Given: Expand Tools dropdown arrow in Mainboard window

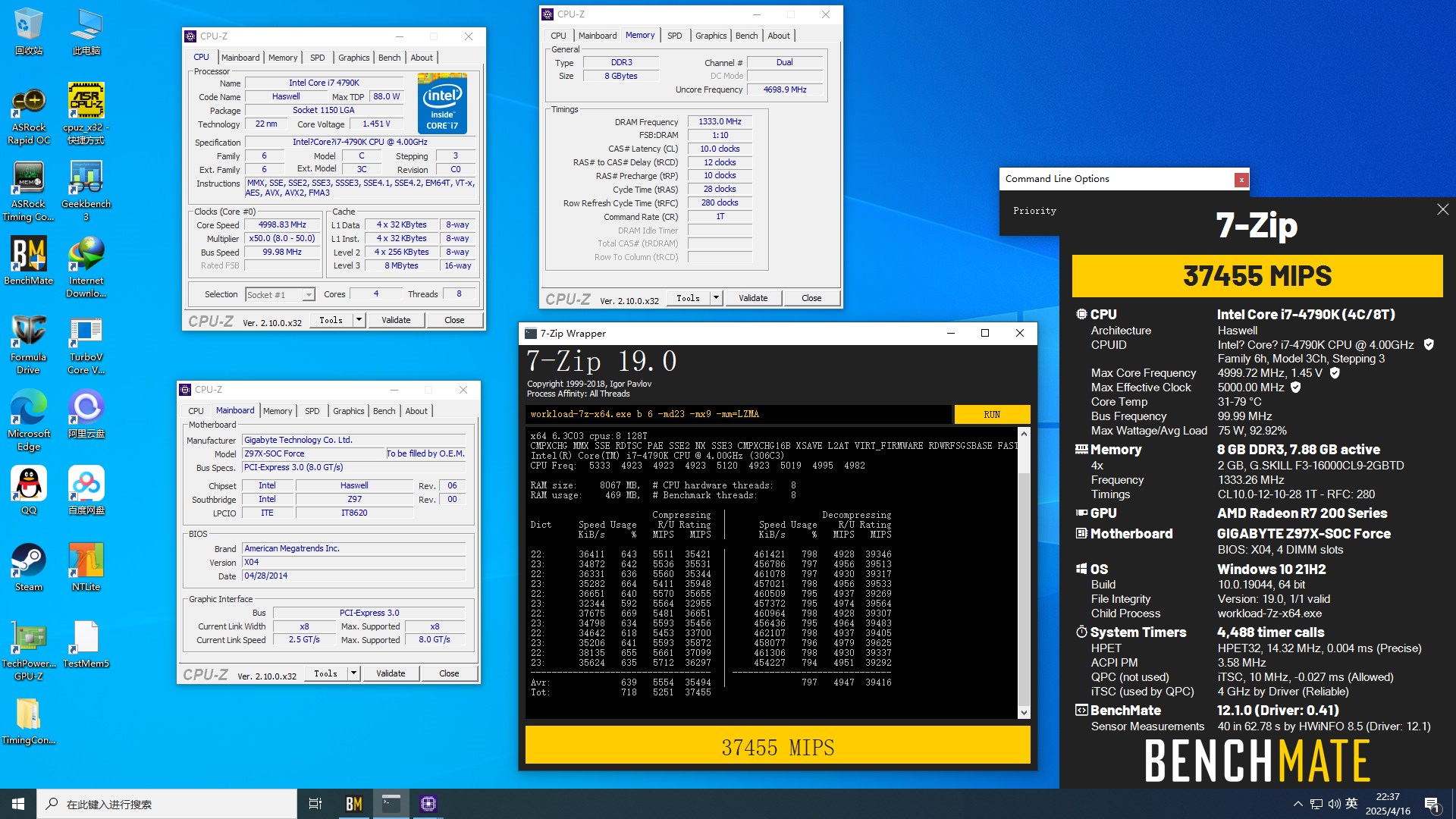Looking at the screenshot, I should 353,673.
